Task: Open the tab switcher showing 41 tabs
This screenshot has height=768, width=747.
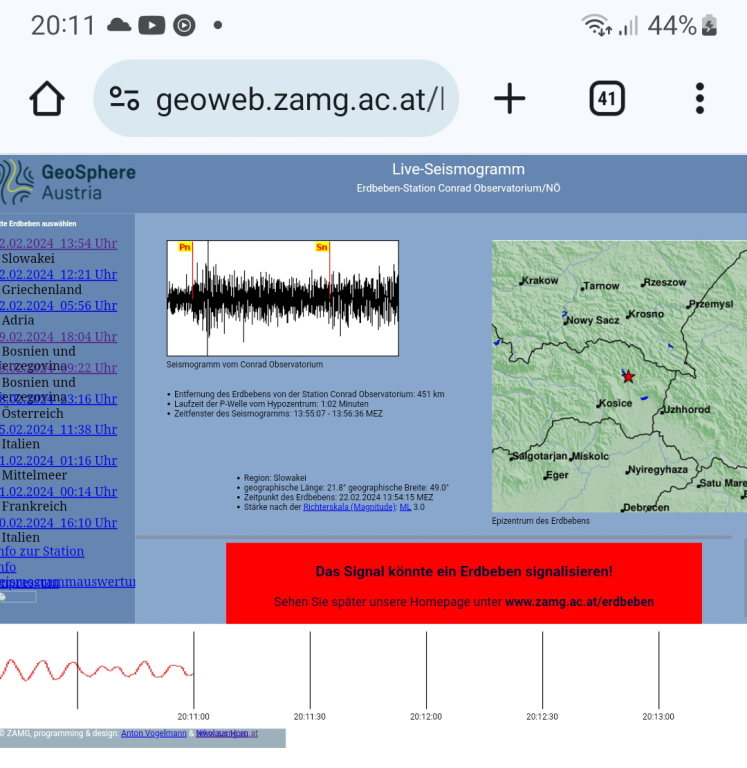Action: 606,99
